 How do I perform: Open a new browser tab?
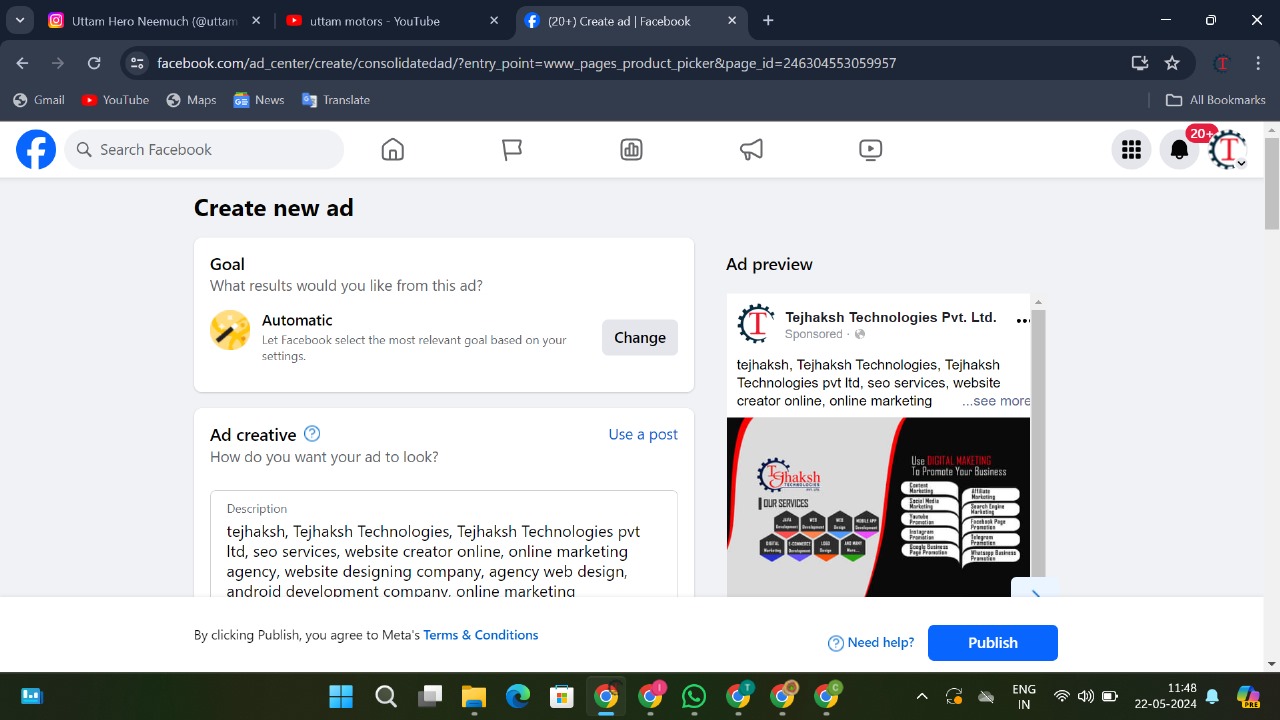point(768,20)
